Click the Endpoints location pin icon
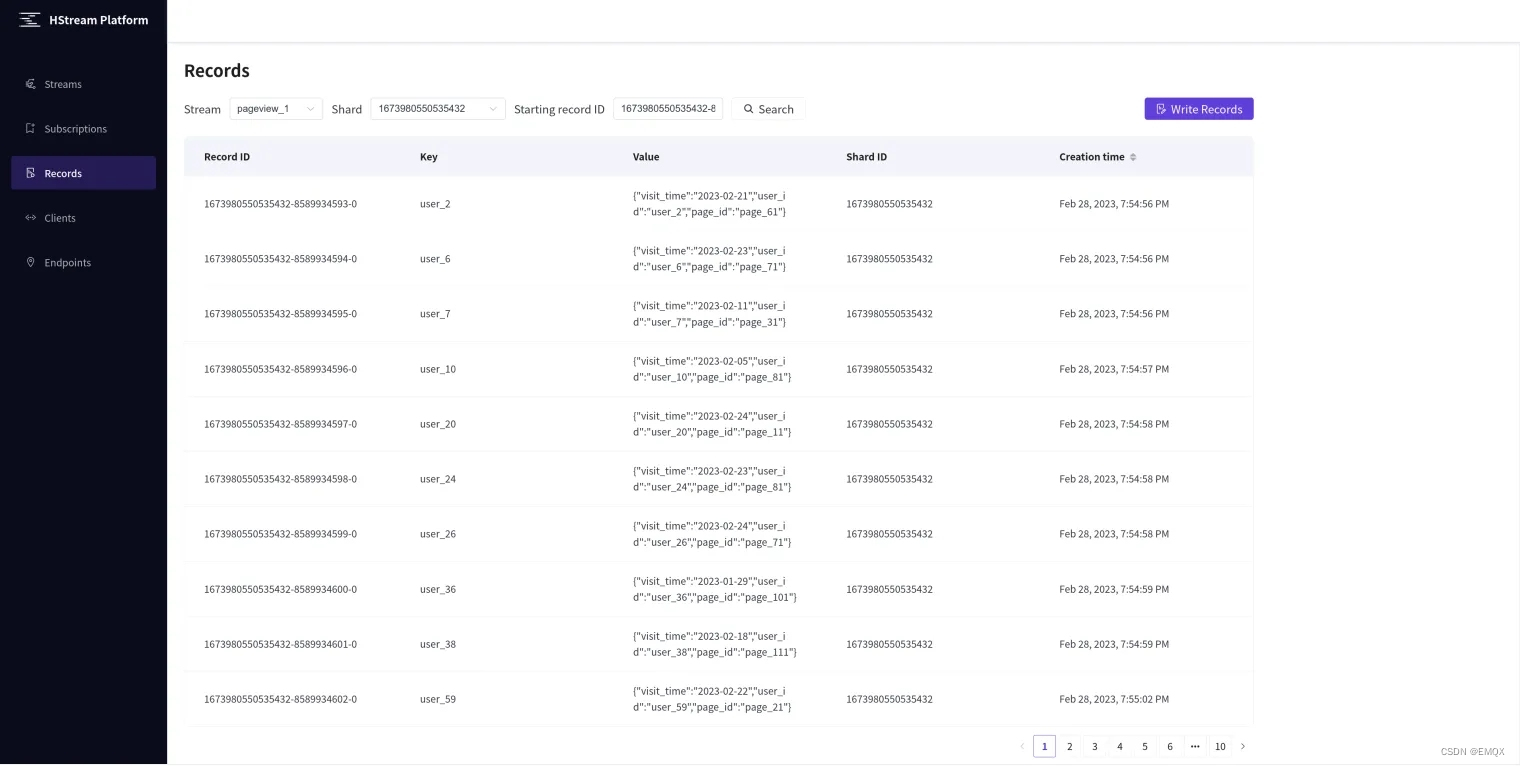Viewport: 1520px width, 766px height. coord(31,262)
